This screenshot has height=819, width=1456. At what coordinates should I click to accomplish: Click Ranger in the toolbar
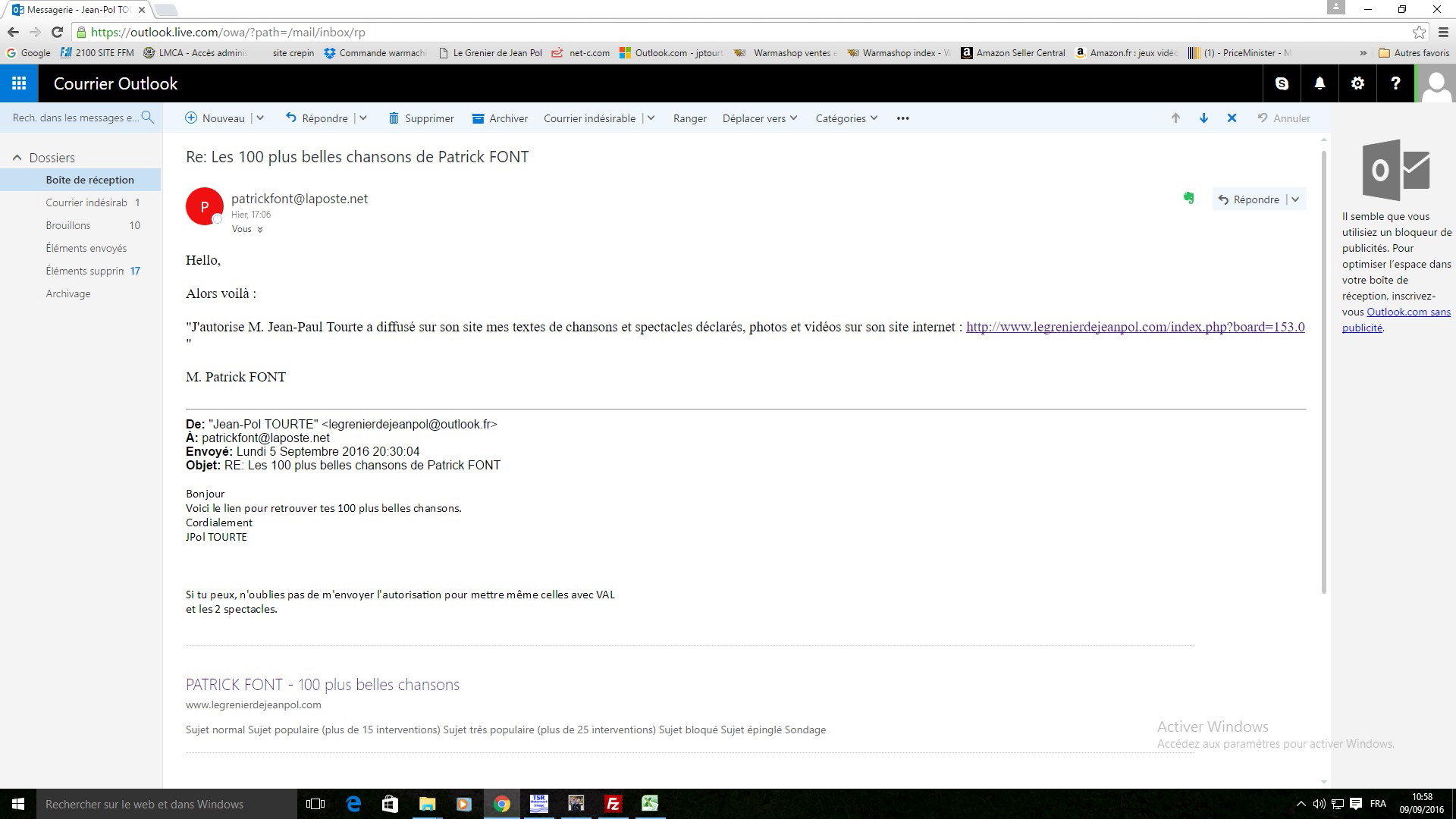pos(689,118)
